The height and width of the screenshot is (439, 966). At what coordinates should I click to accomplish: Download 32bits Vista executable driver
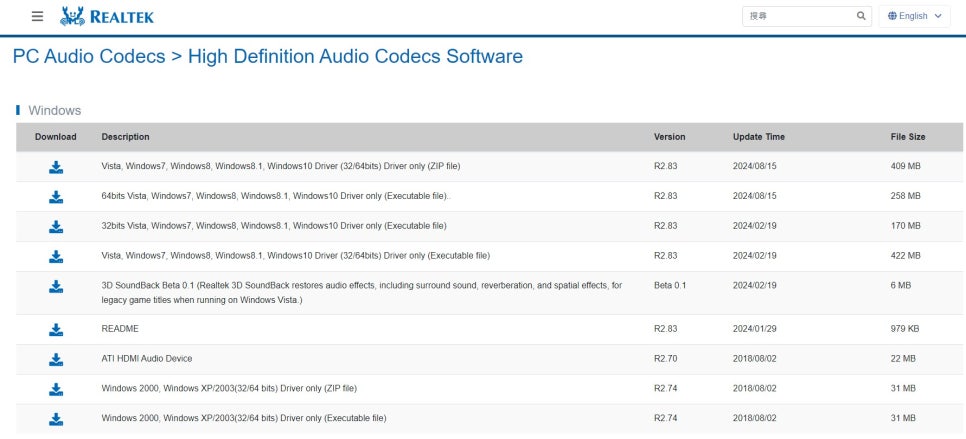pyautogui.click(x=56, y=227)
